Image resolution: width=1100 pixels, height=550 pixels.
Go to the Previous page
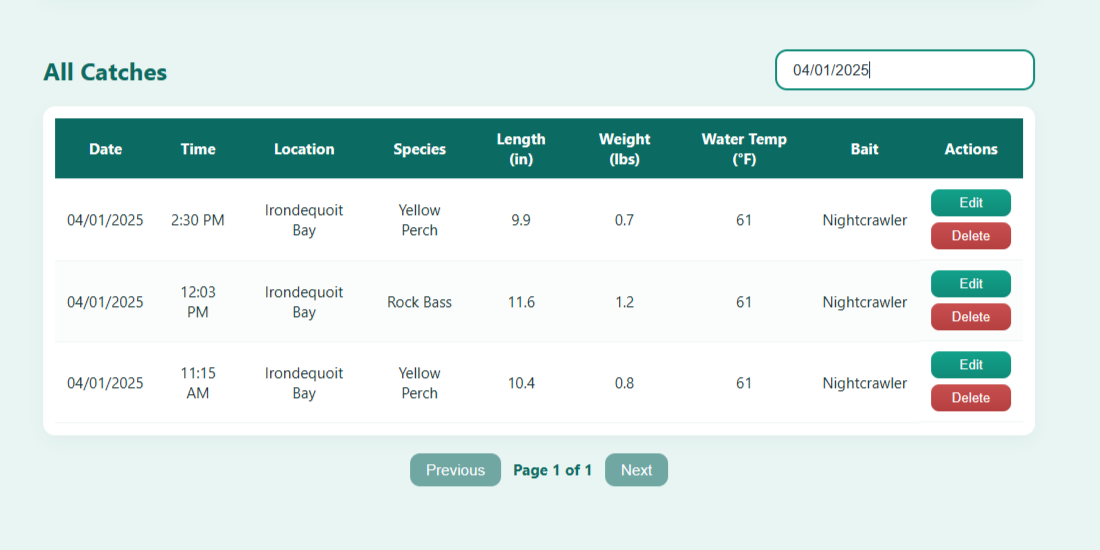[x=455, y=470]
